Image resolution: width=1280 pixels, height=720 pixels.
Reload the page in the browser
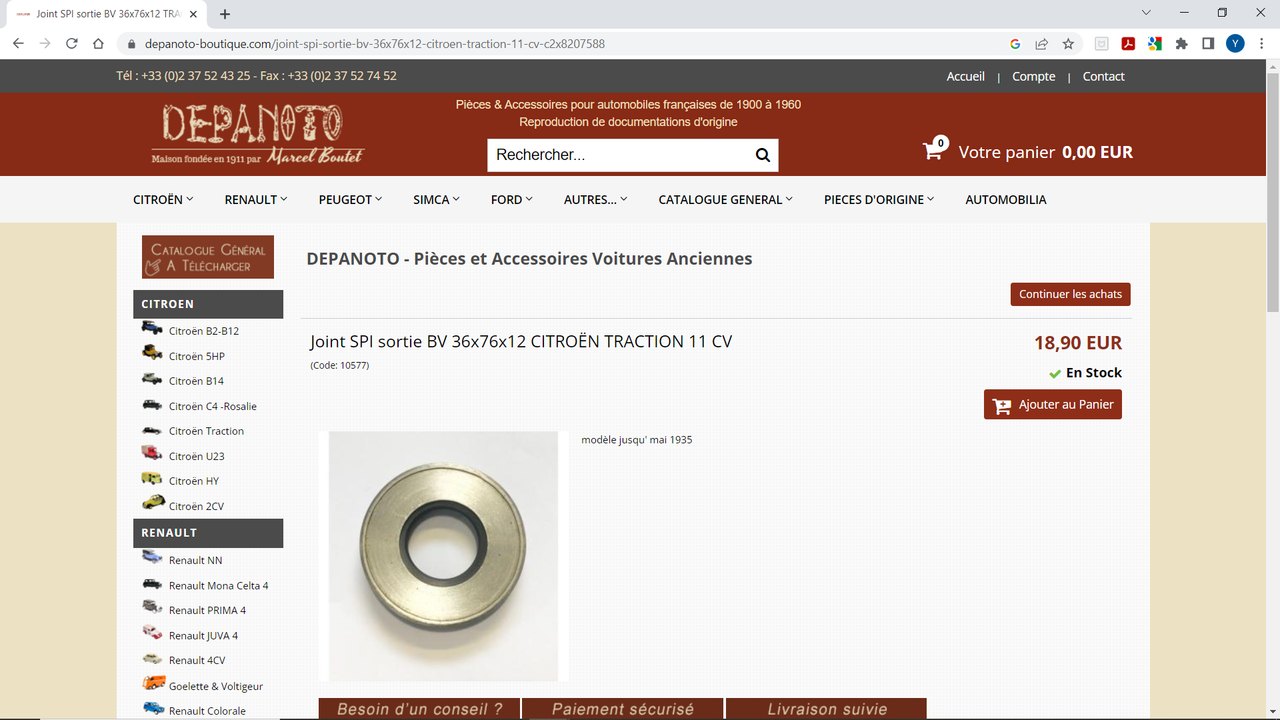(72, 44)
